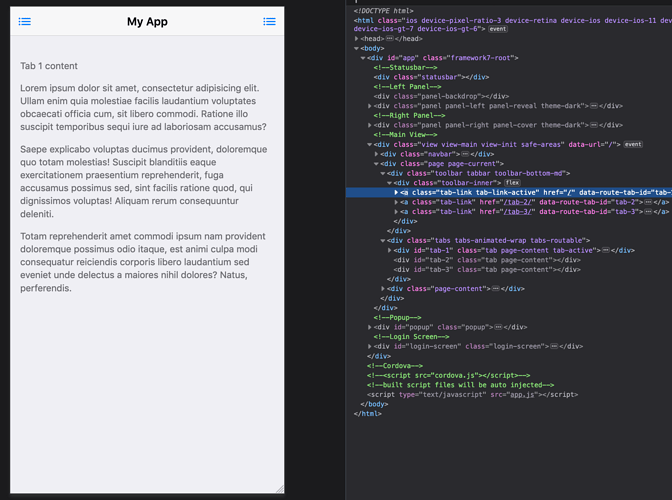This screenshot has width=672, height=500.
Task: Click the "Tab 1 content" text
Action: [49, 66]
